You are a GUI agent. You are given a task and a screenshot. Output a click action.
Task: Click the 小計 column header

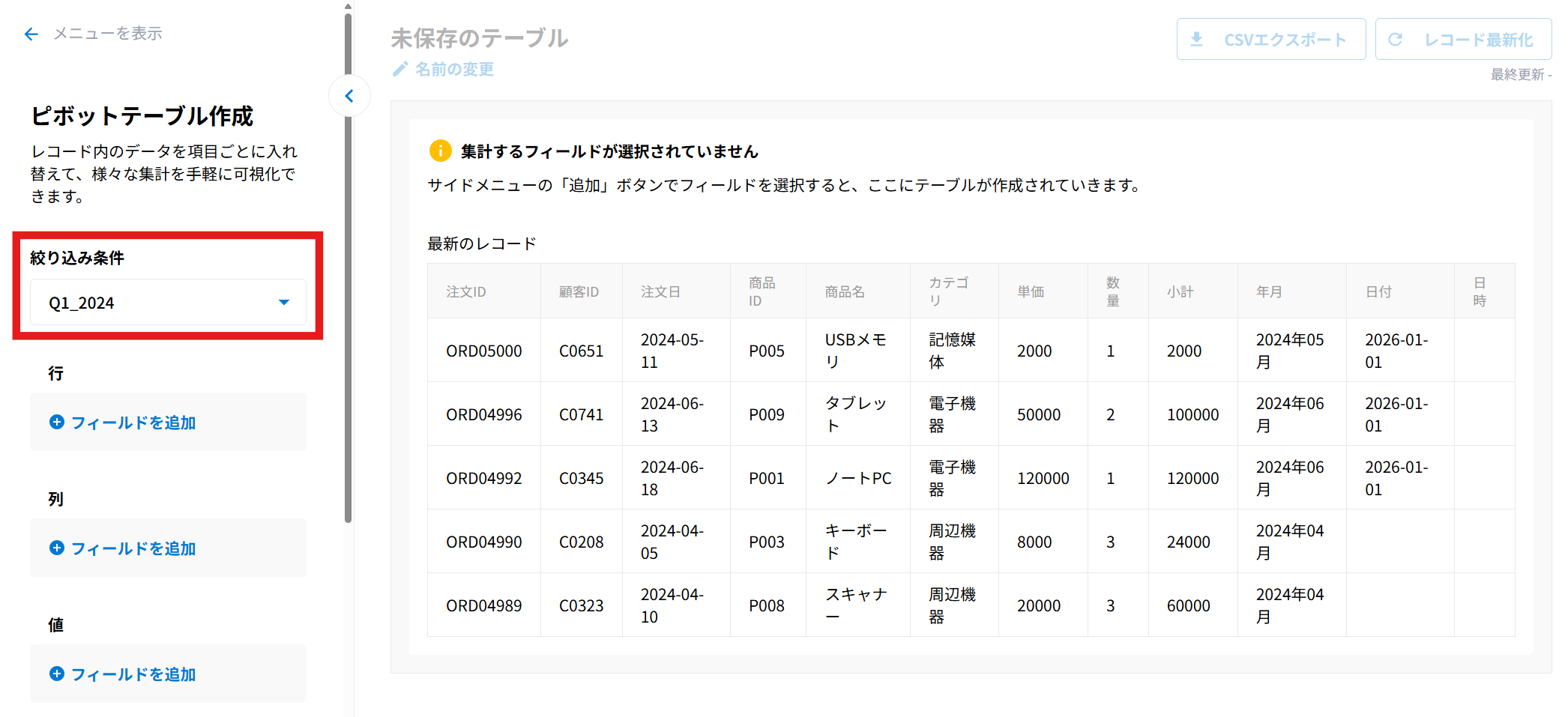pyautogui.click(x=1180, y=291)
